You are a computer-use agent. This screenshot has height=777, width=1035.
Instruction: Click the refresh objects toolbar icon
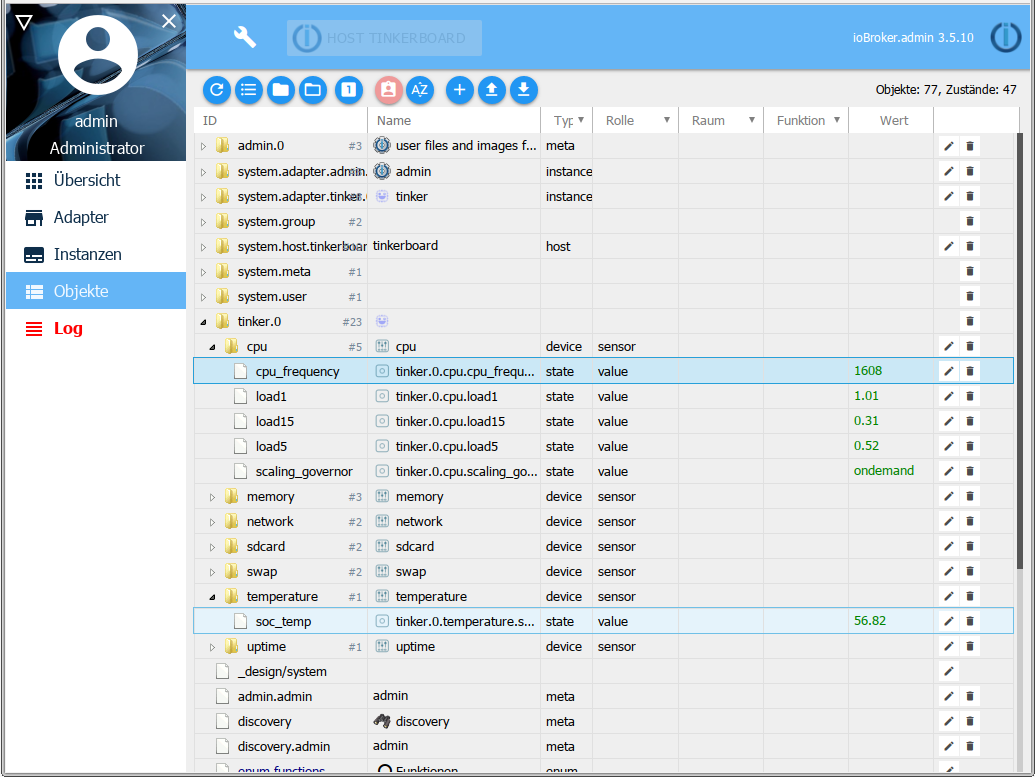pyautogui.click(x=217, y=90)
